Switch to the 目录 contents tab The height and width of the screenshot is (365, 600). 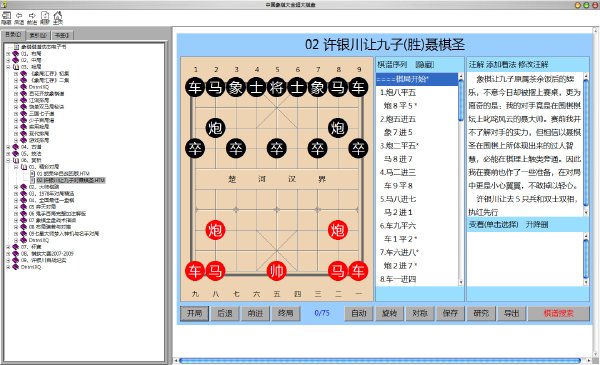(x=13, y=35)
